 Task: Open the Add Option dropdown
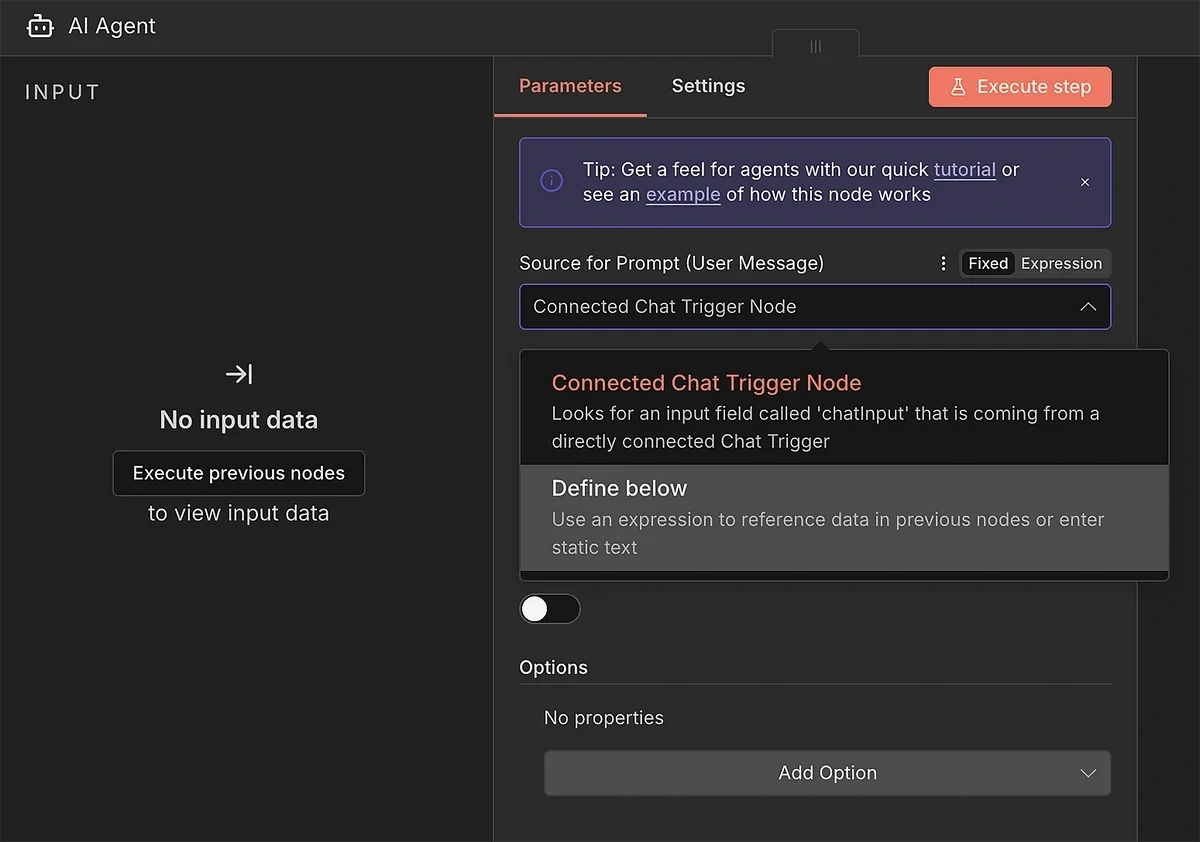pos(827,773)
